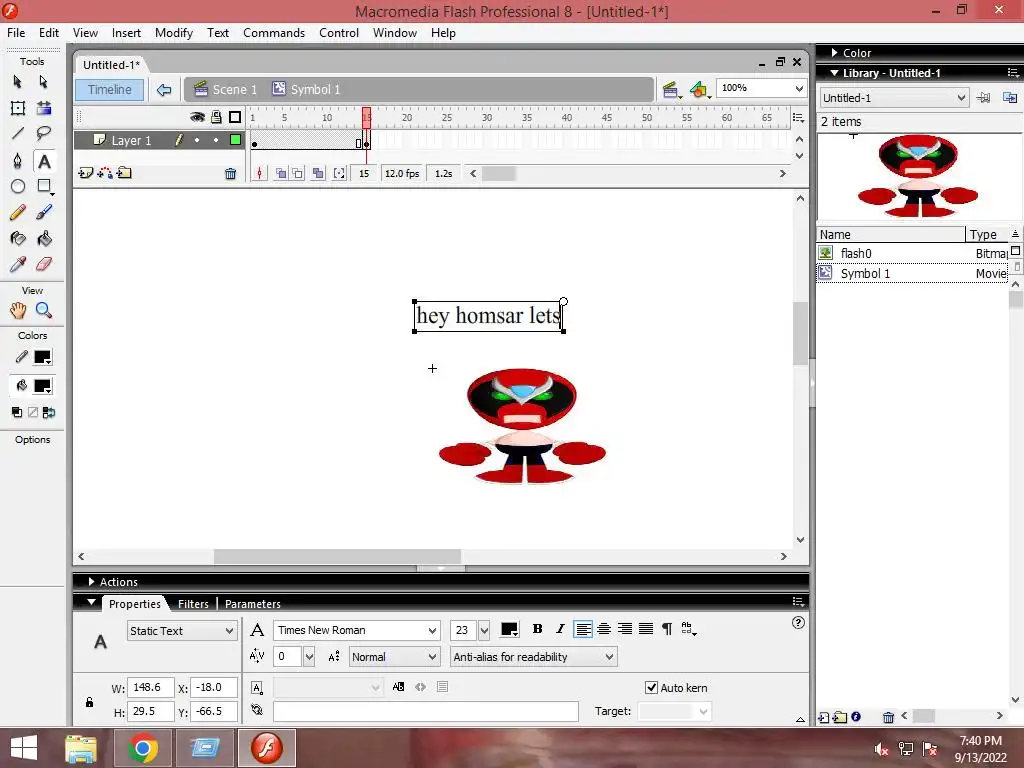The image size is (1024, 768).
Task: Open the File menu
Action: tap(16, 33)
